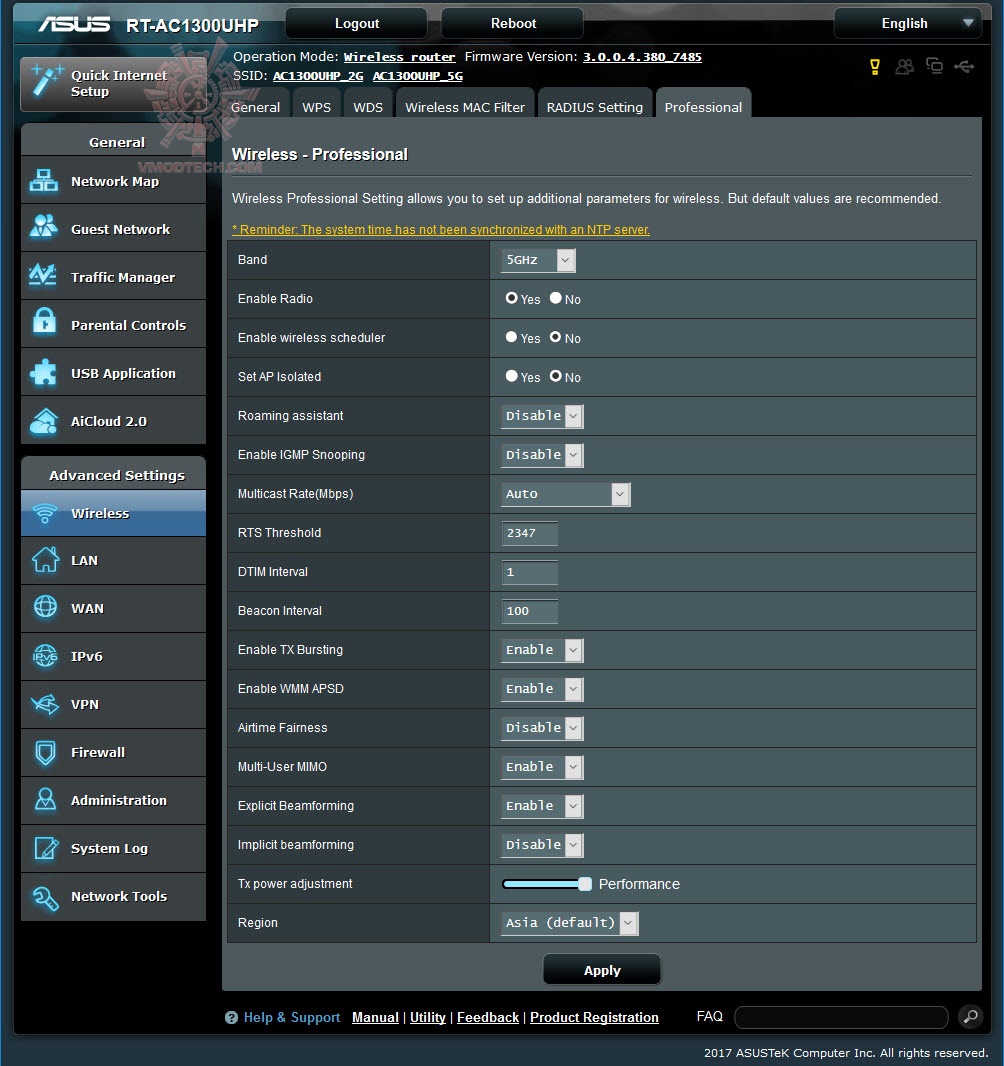This screenshot has width=1004, height=1066.
Task: Select No for Enable wireless scheduler
Action: click(555, 337)
